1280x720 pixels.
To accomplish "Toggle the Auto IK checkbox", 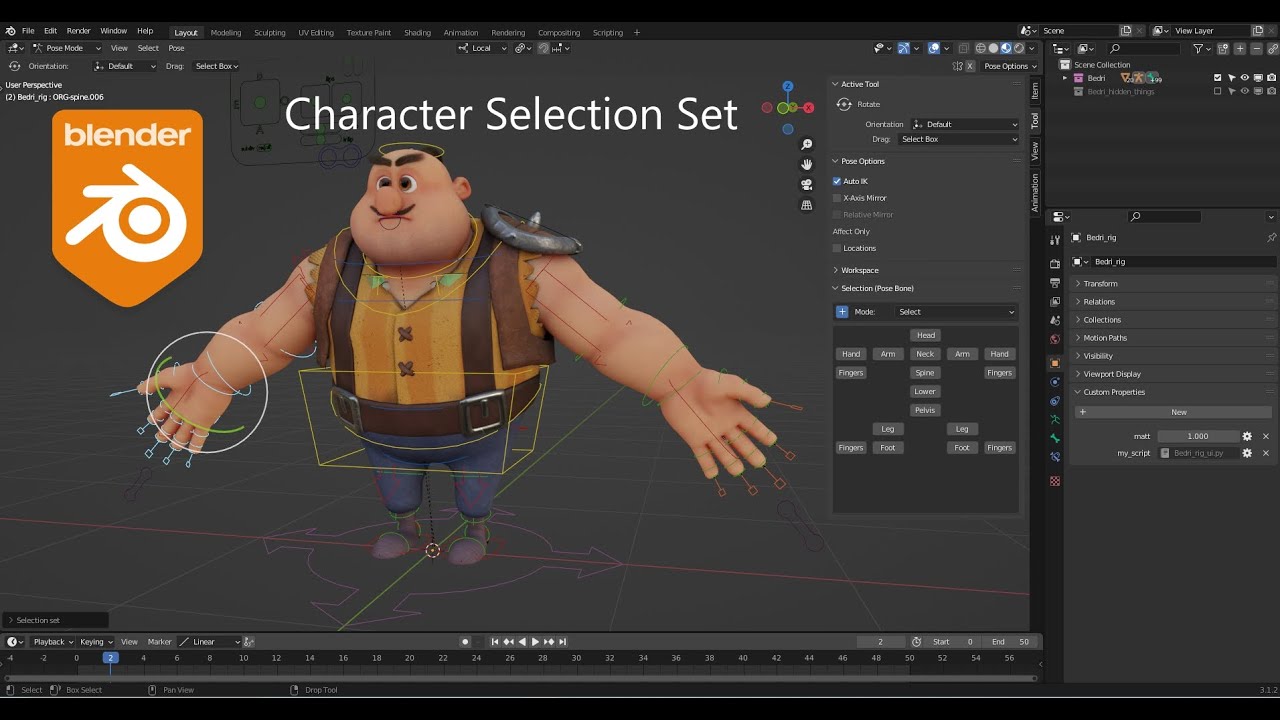I will (837, 181).
